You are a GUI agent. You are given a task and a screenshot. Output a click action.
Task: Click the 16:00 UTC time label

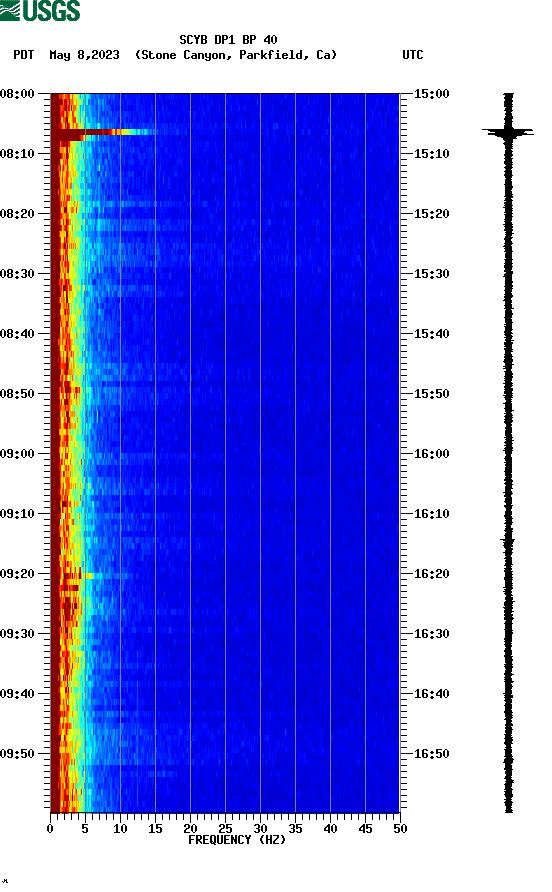[431, 454]
